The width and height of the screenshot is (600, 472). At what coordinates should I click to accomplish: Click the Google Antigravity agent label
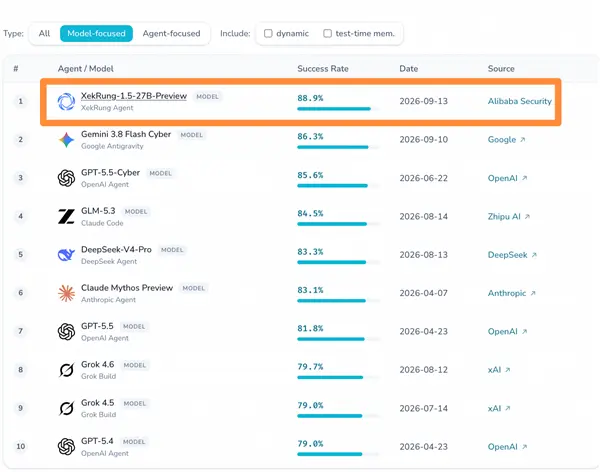pos(112,146)
